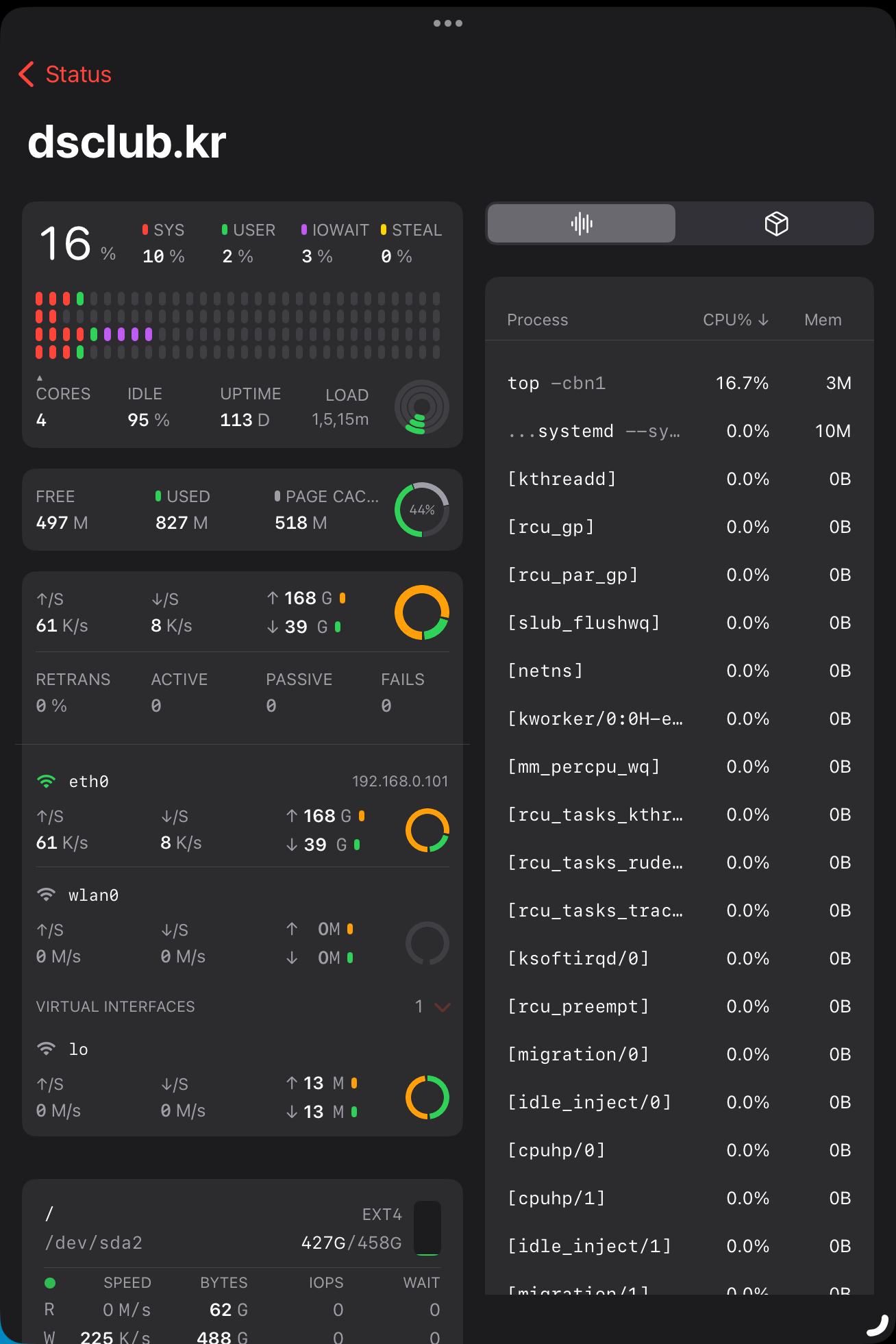This screenshot has width=896, height=1344.
Task: Click the load average gauge icon
Action: tap(421, 407)
